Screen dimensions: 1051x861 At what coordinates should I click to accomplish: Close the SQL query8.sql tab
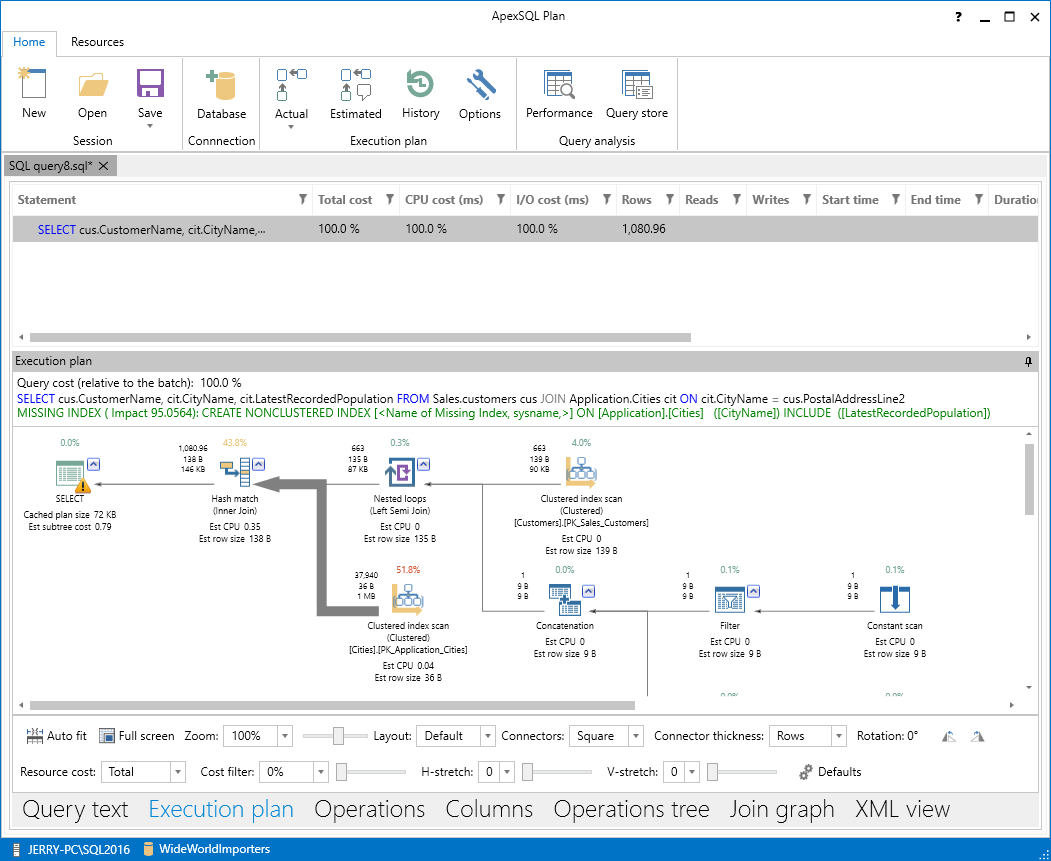tap(103, 166)
